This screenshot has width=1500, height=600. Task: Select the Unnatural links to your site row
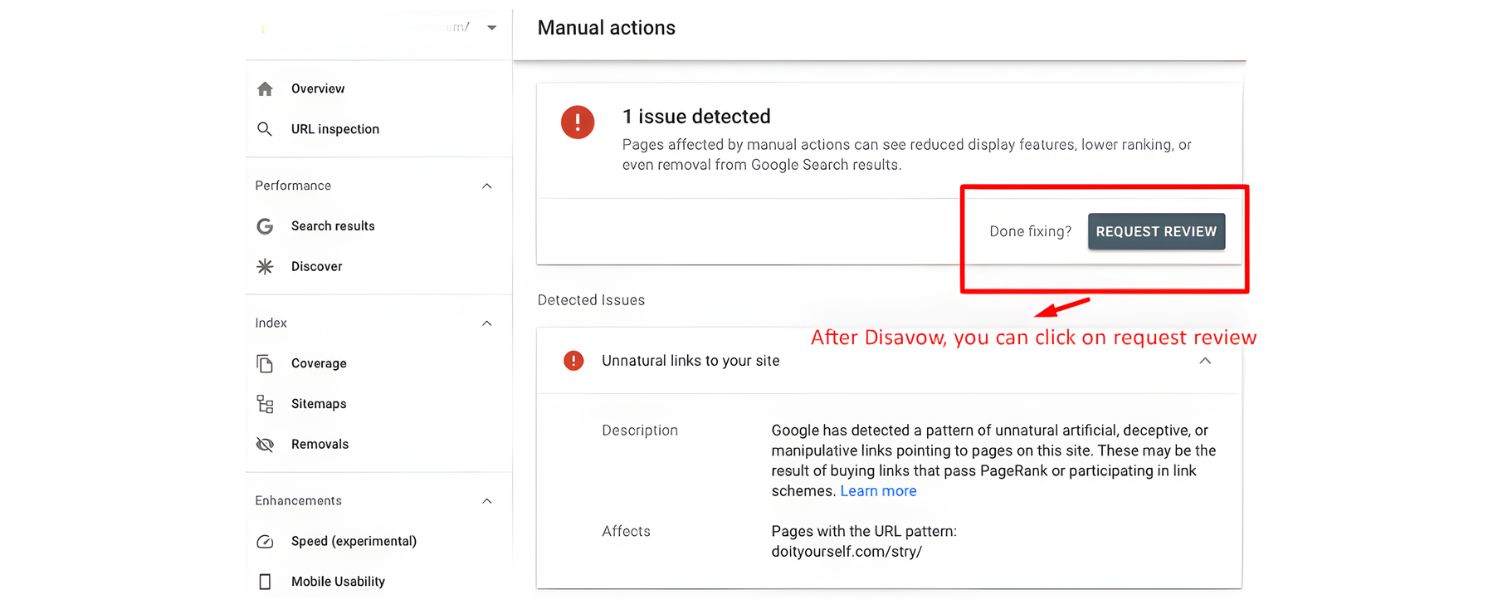tap(690, 361)
